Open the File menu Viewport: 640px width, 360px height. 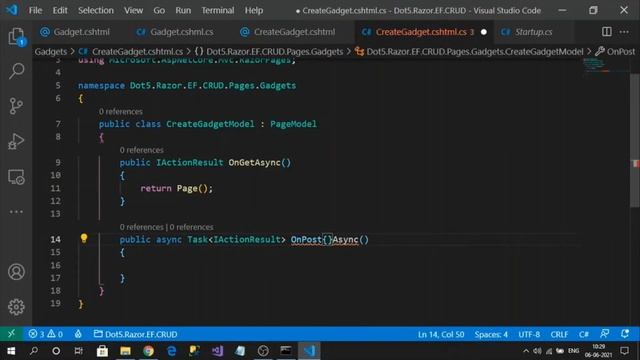[35, 10]
